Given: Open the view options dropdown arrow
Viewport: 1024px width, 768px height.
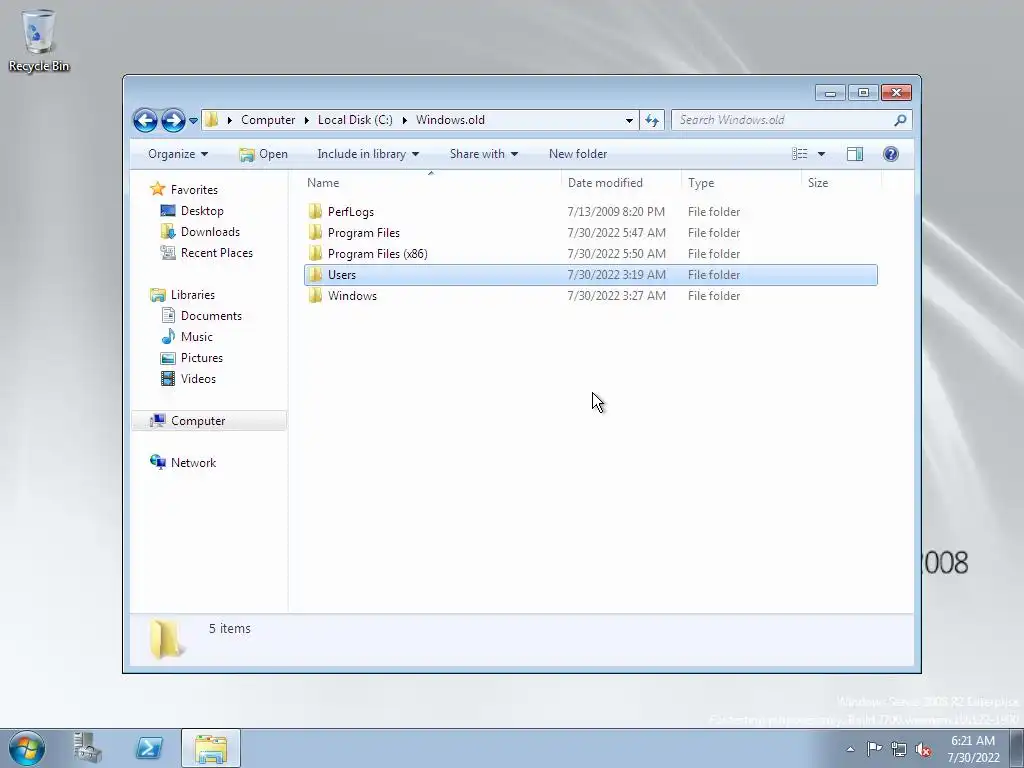Looking at the screenshot, I should pyautogui.click(x=822, y=154).
